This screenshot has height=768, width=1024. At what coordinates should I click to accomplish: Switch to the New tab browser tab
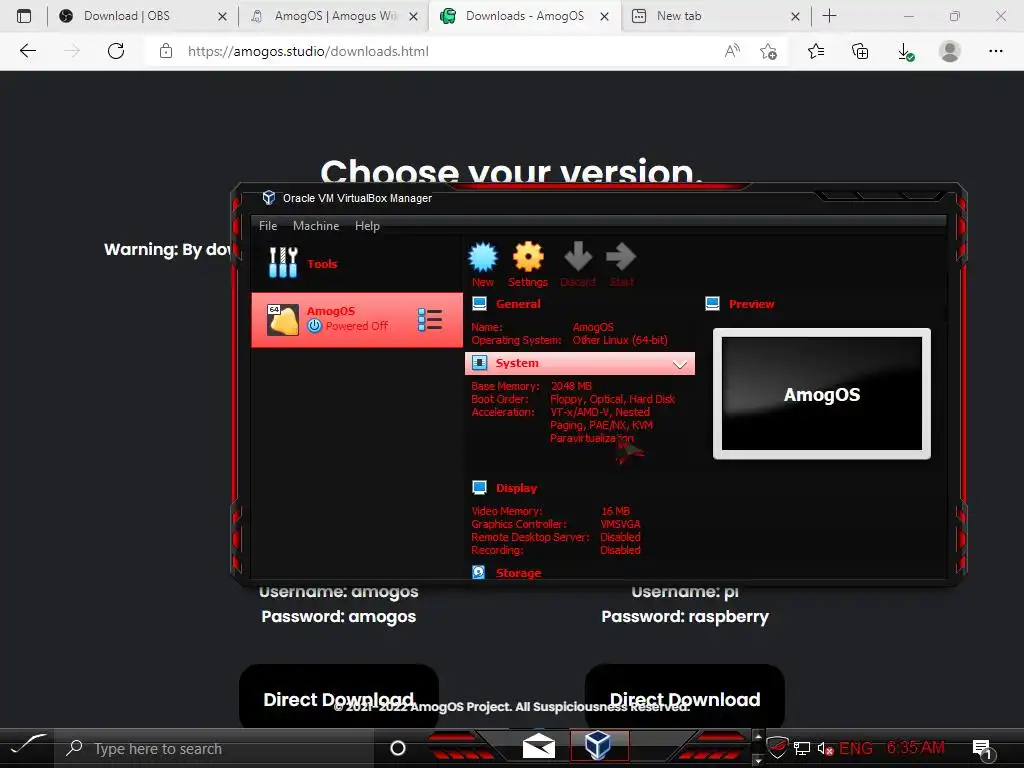715,16
